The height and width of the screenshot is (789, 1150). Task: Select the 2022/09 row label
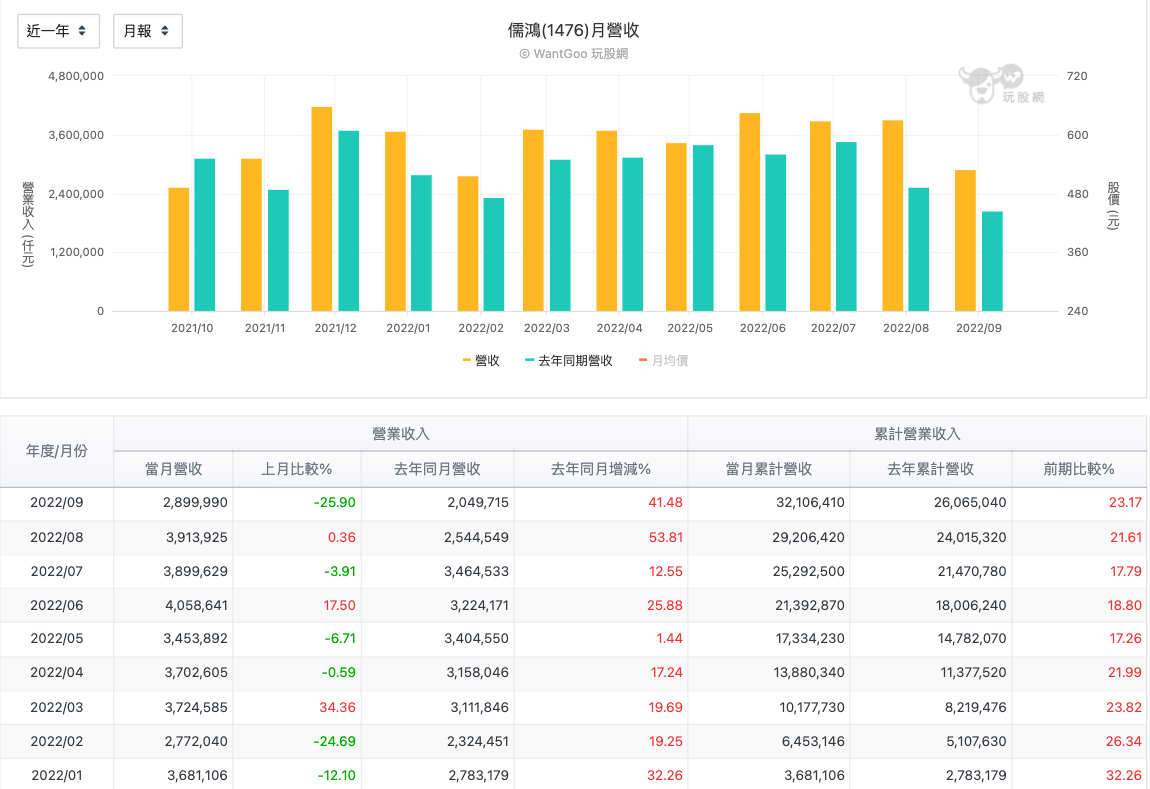(56, 503)
